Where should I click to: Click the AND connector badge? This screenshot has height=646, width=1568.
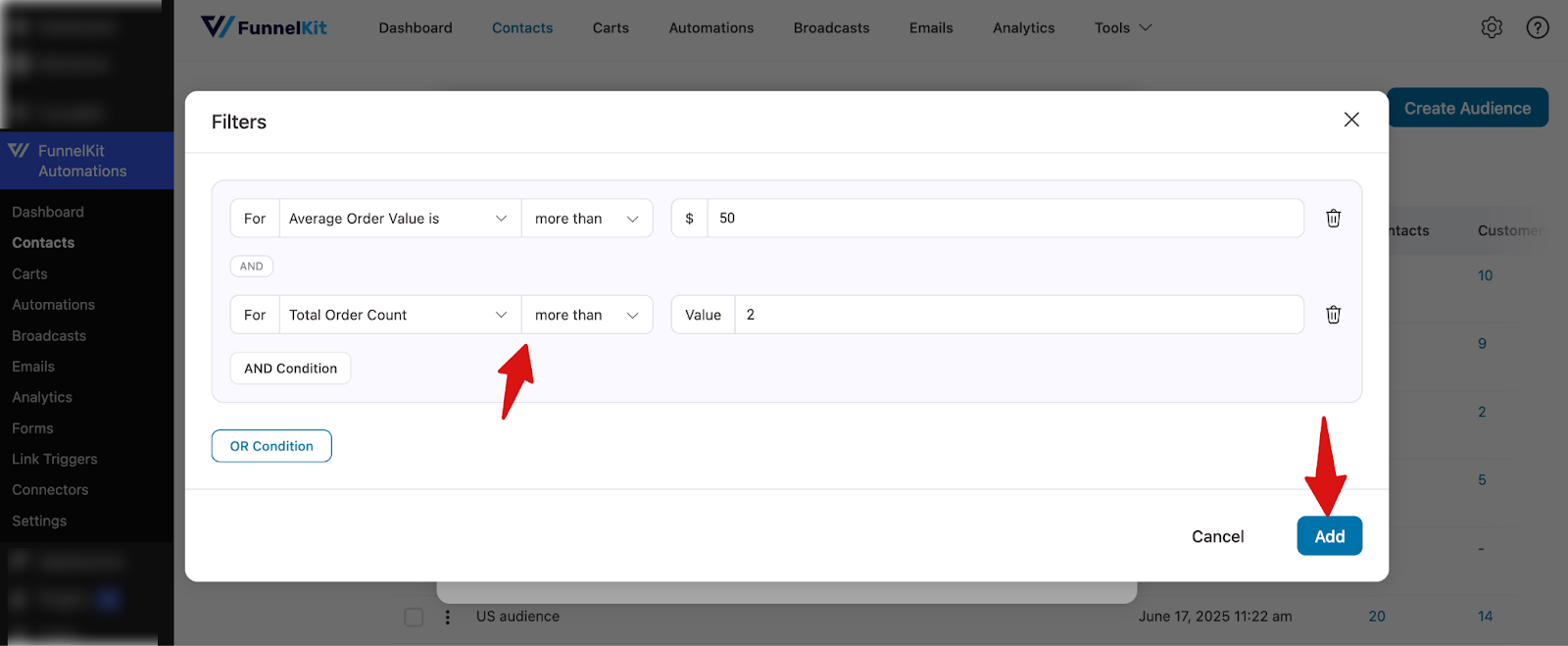[x=252, y=267]
